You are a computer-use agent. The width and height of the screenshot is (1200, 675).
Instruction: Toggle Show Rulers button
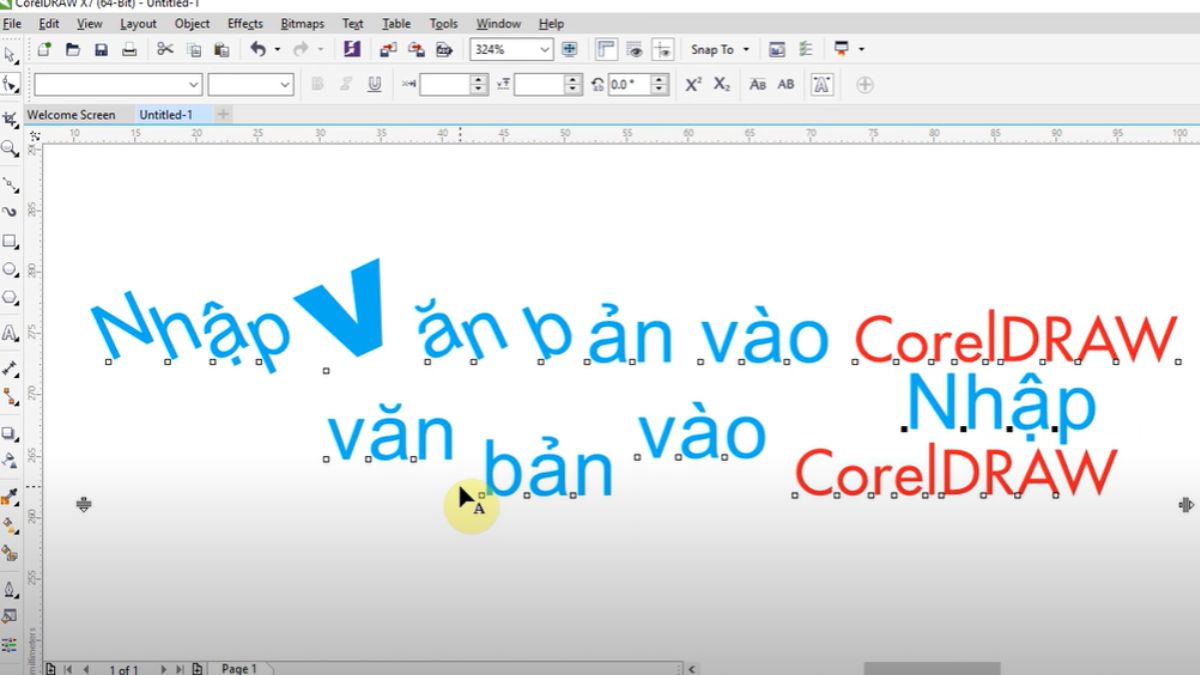pyautogui.click(x=606, y=49)
